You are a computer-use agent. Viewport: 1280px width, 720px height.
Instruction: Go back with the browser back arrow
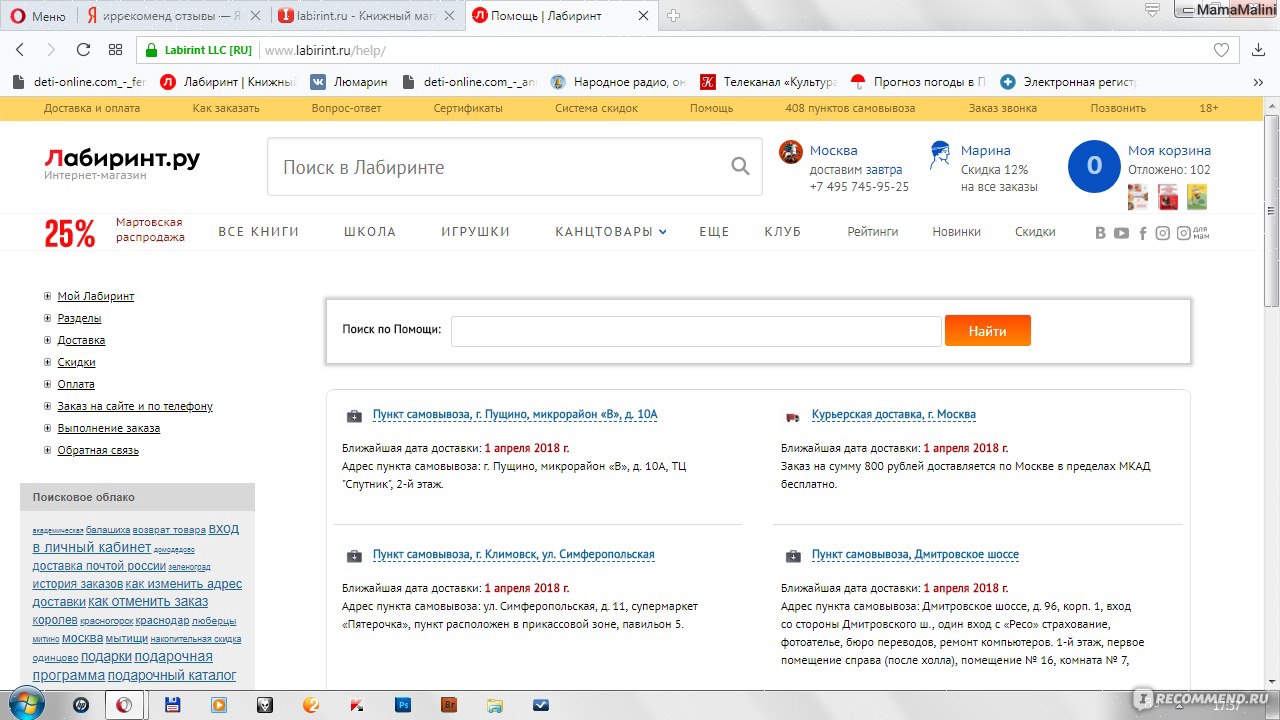(20, 50)
